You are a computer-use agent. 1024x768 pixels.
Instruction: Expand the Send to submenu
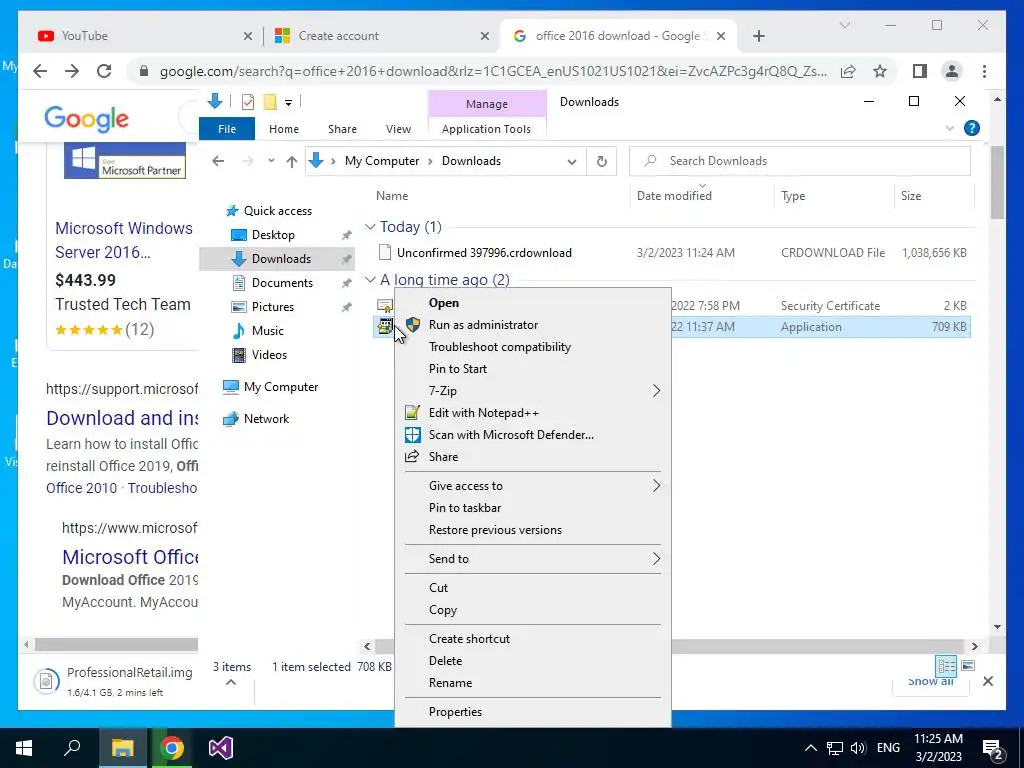[x=656, y=559]
